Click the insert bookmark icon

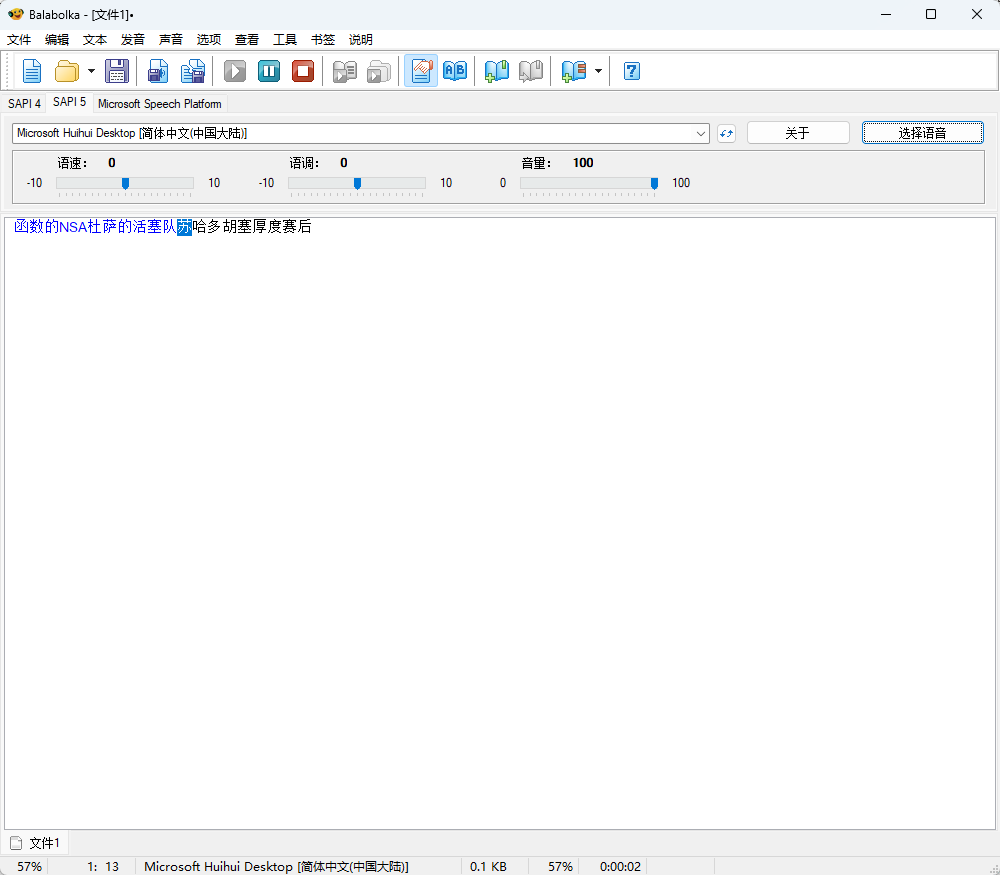pyautogui.click(x=497, y=71)
